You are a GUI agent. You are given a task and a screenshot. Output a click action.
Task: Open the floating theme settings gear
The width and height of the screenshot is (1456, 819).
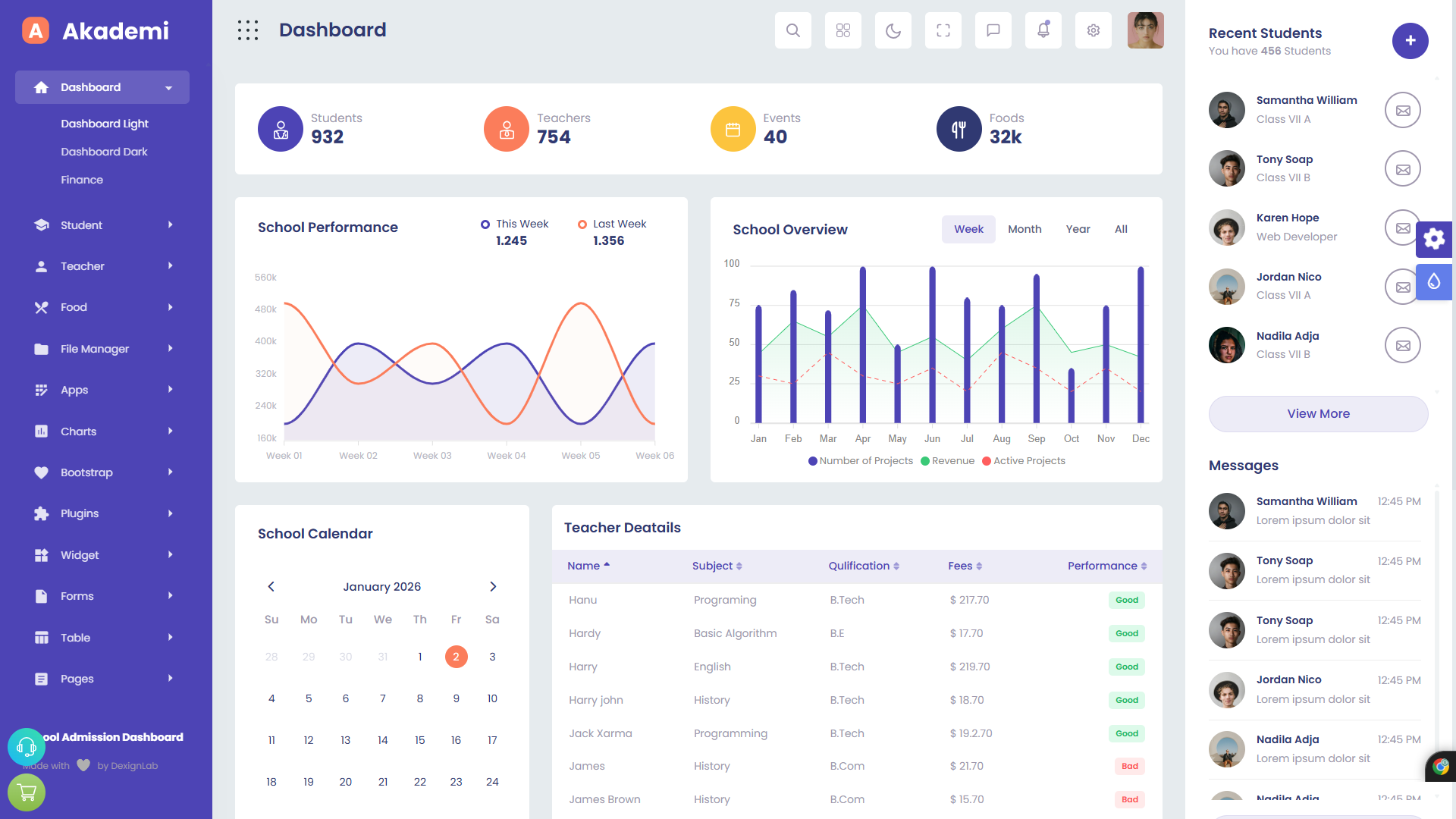(1433, 240)
